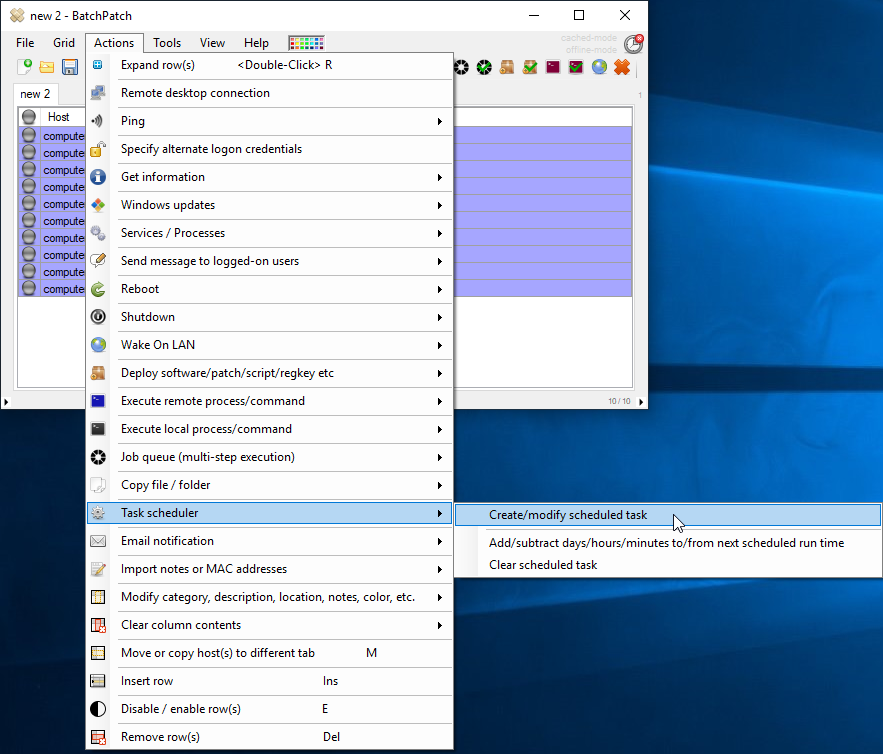Open Modify category, description, location submenu
The image size is (883, 754).
(269, 597)
